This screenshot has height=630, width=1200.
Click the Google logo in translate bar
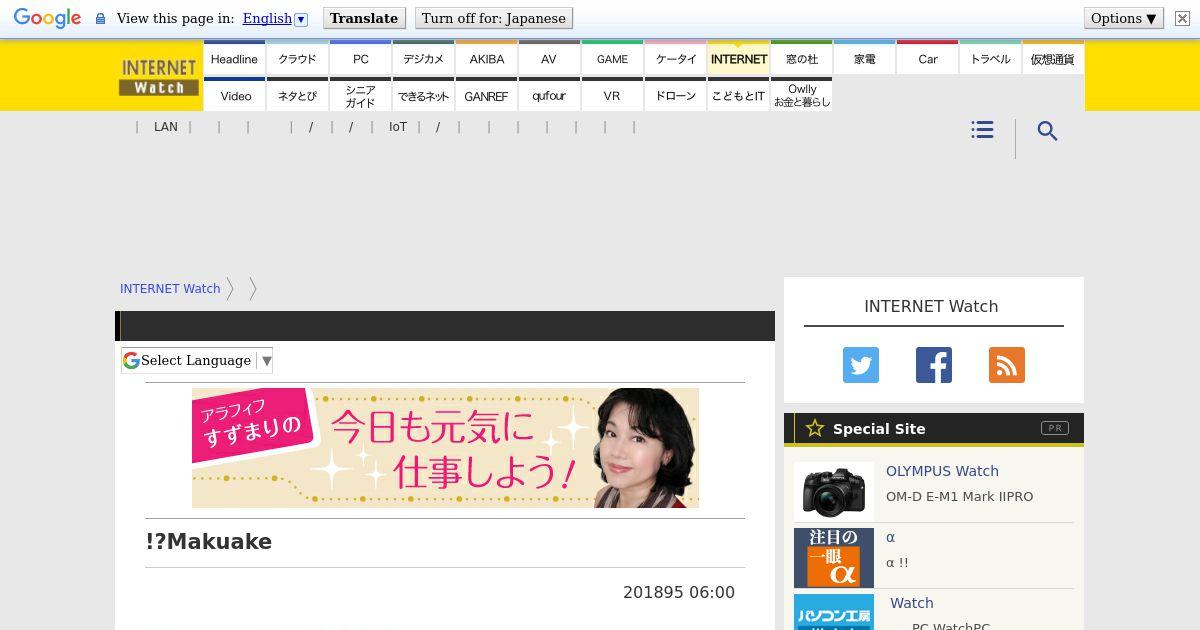point(47,18)
